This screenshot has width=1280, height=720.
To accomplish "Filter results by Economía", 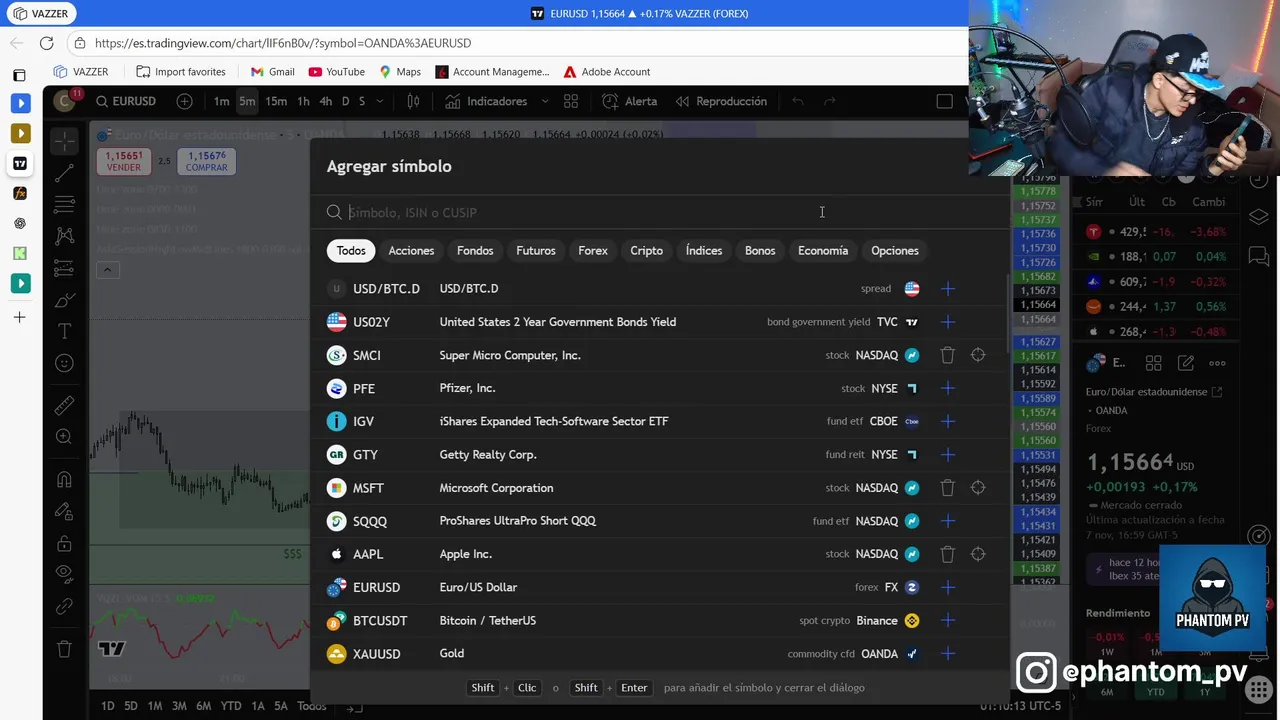I will [x=823, y=251].
